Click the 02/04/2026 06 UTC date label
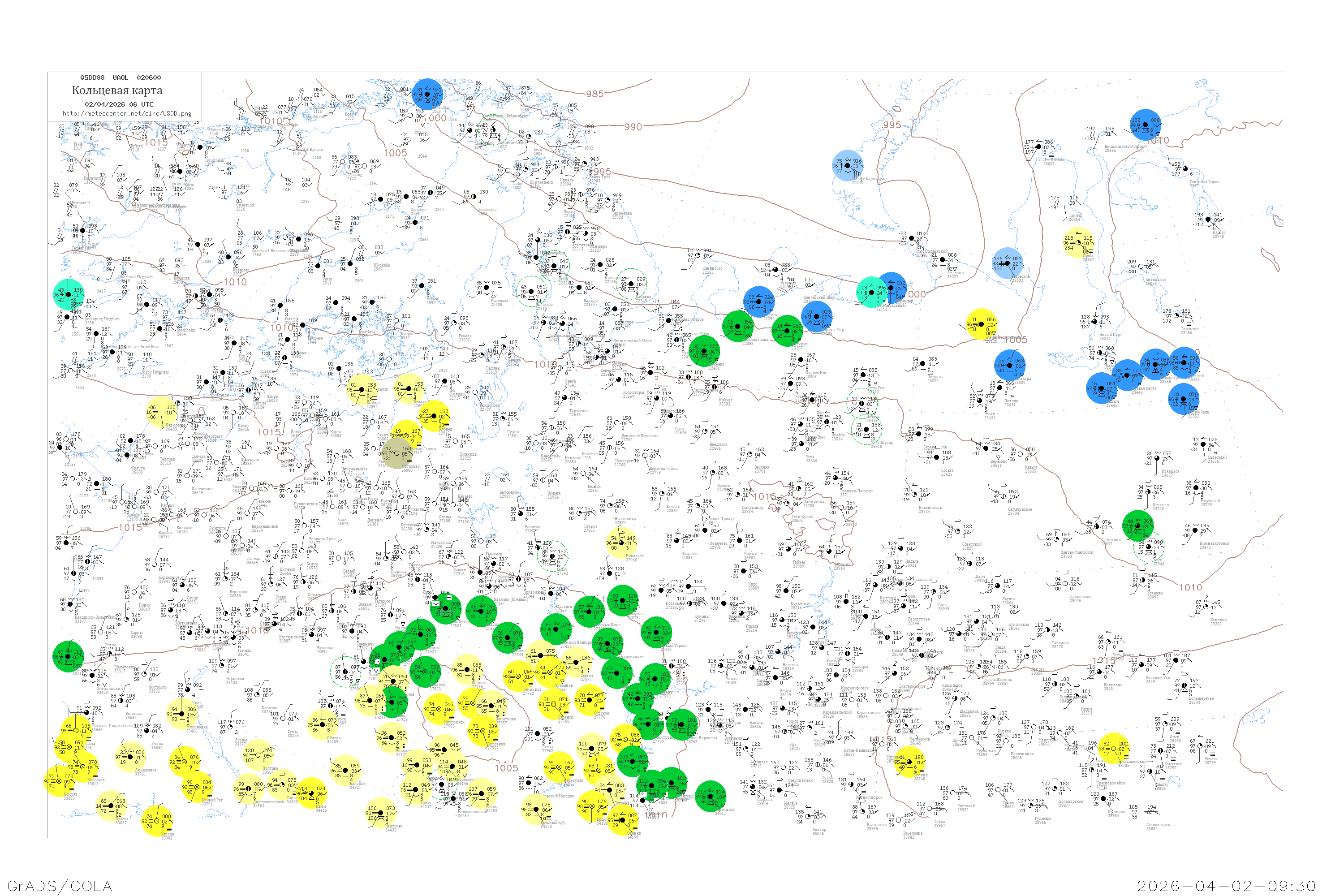Viewport: 1344px width, 896px height. [119, 104]
